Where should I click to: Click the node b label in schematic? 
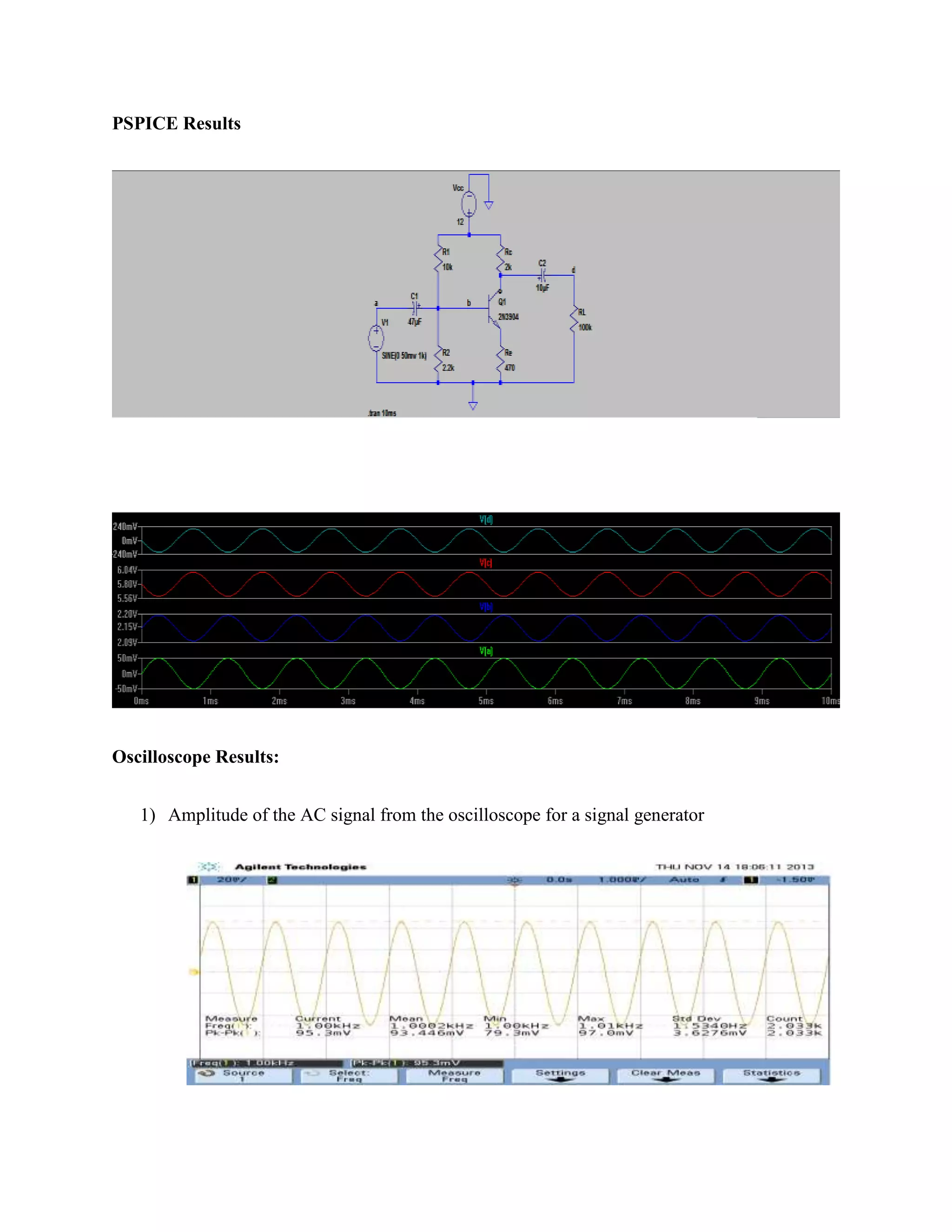pyautogui.click(x=469, y=303)
